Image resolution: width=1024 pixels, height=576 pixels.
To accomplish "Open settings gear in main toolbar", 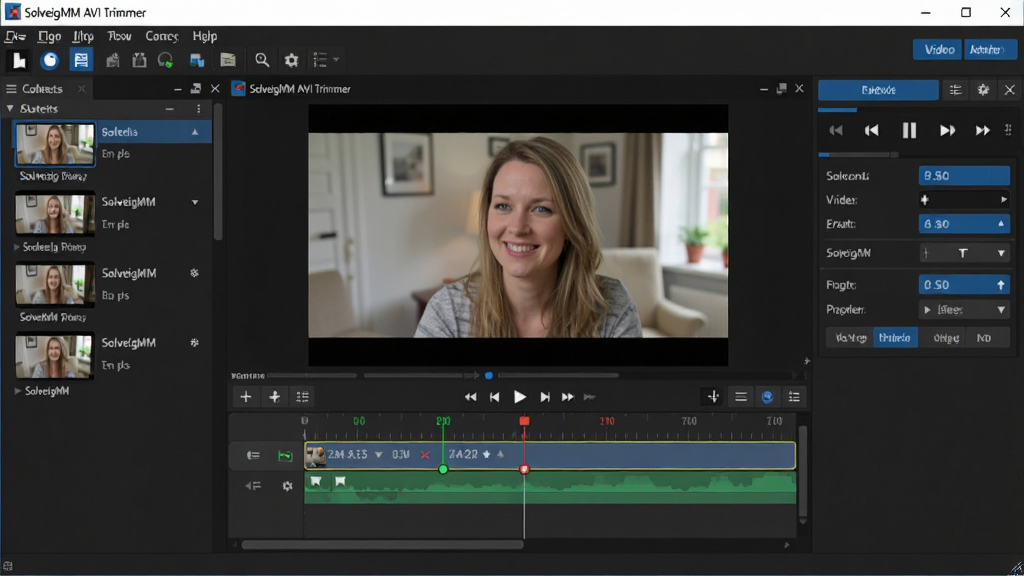I will point(291,60).
